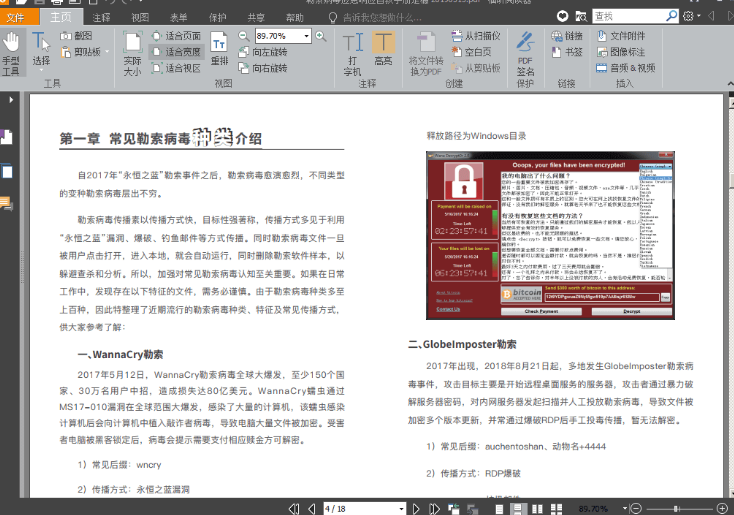Open the Comment (注释) ribbon tab
The width and height of the screenshot is (734, 515).
(102, 17)
